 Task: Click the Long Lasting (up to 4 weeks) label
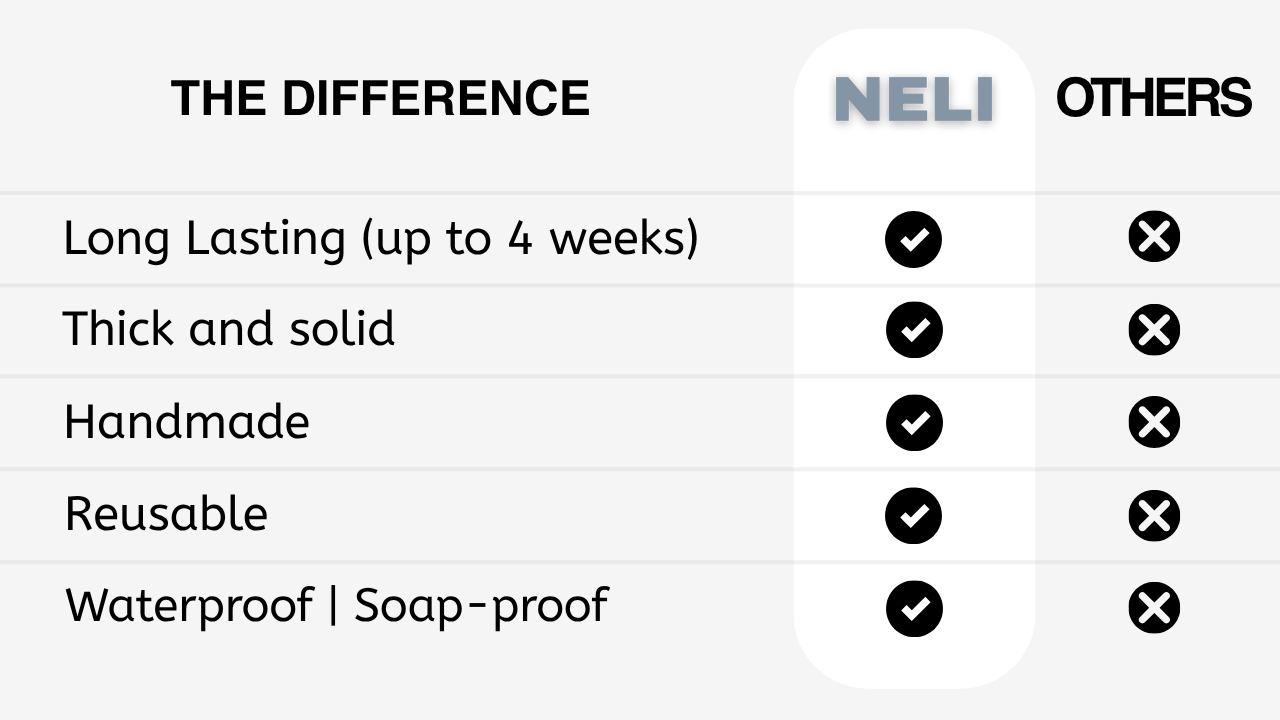click(381, 239)
